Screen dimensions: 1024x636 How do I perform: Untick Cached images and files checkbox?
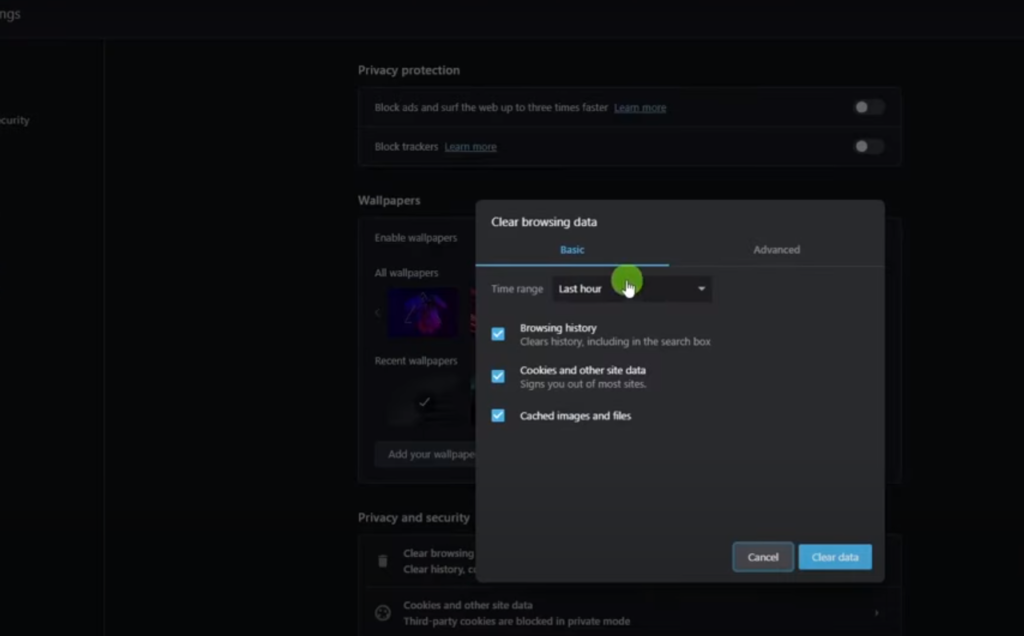[498, 416]
